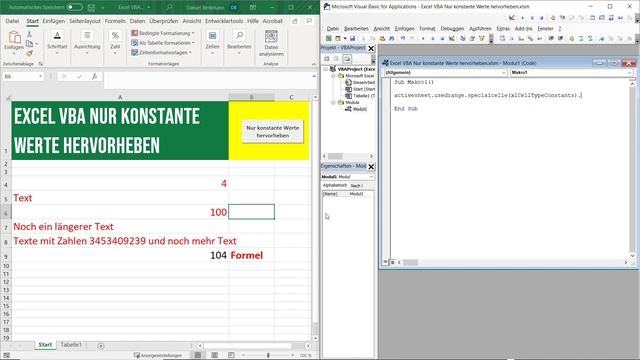Click the Name Box showing B6

click(x=23, y=76)
